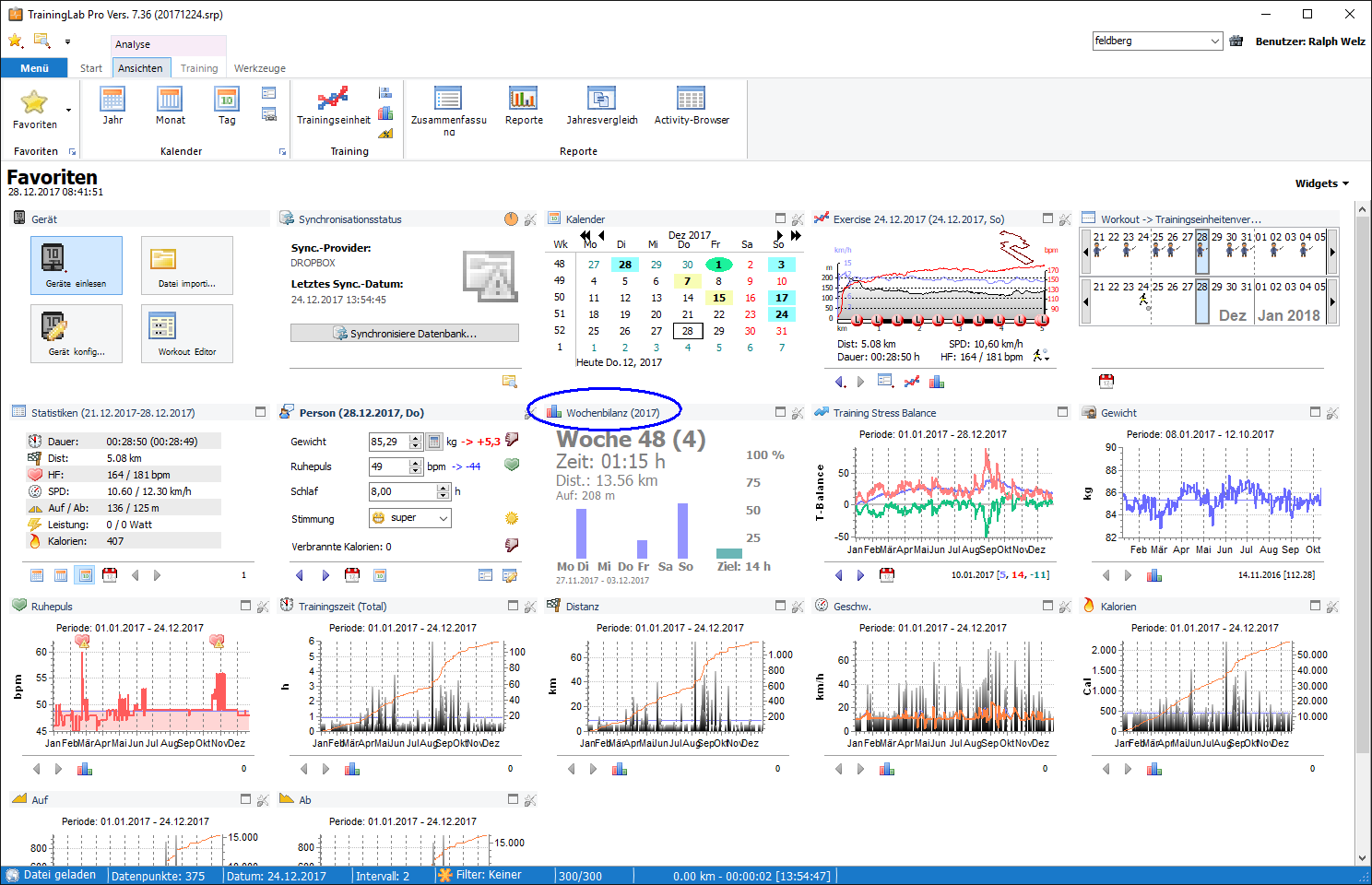This screenshot has height=885, width=1372.
Task: Click the Trainingseinheit ribbon icon
Action: (334, 106)
